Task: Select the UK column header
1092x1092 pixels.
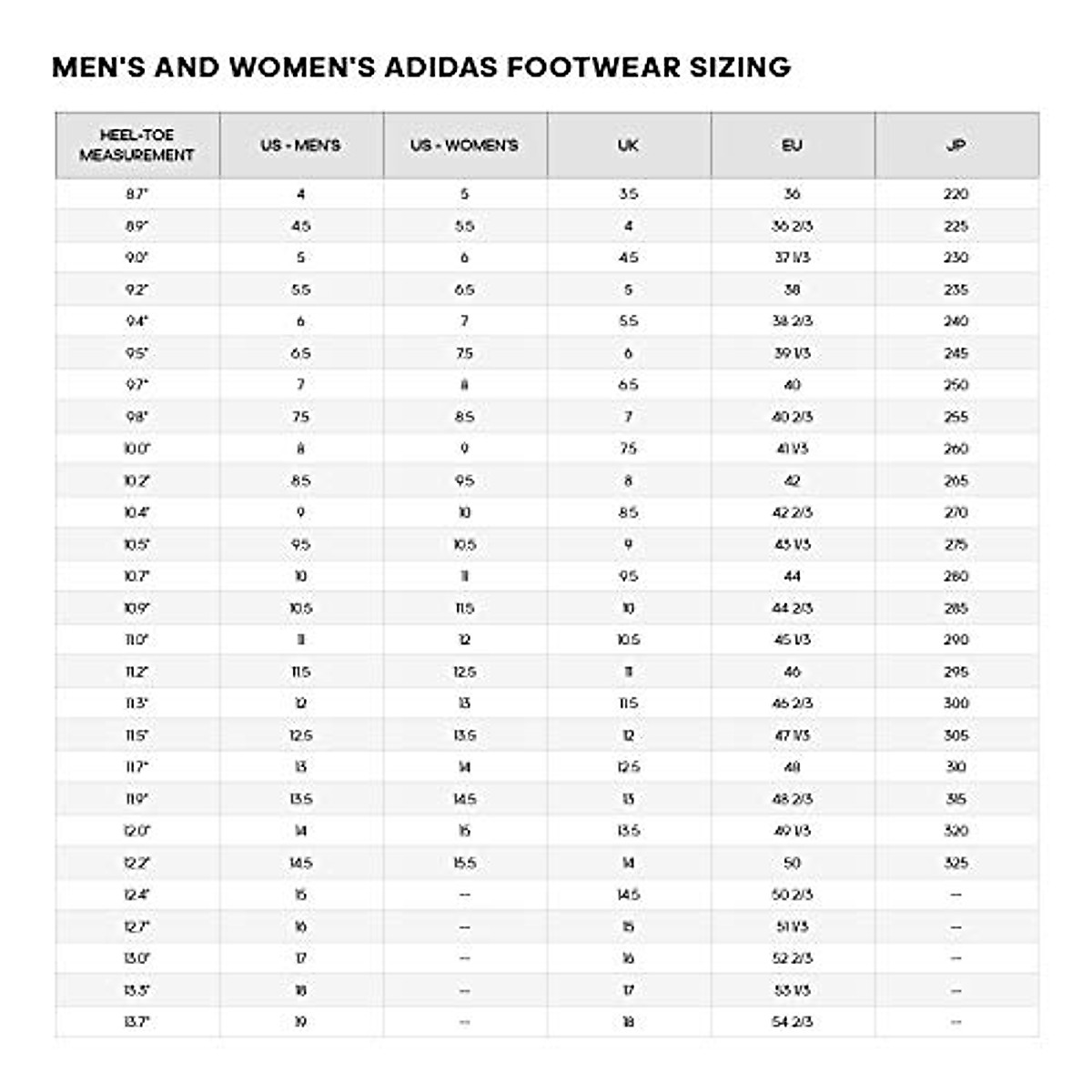Action: coord(628,146)
